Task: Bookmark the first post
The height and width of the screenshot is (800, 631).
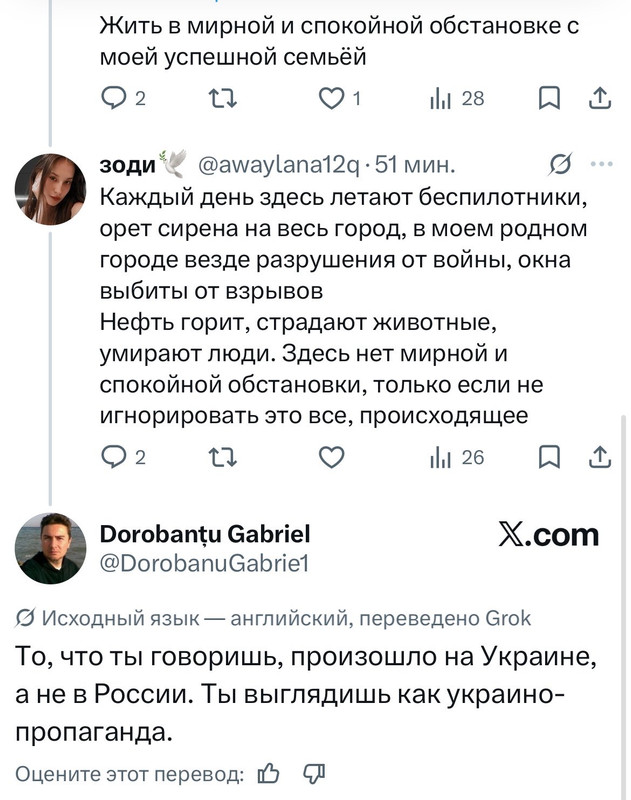Action: click(x=549, y=98)
